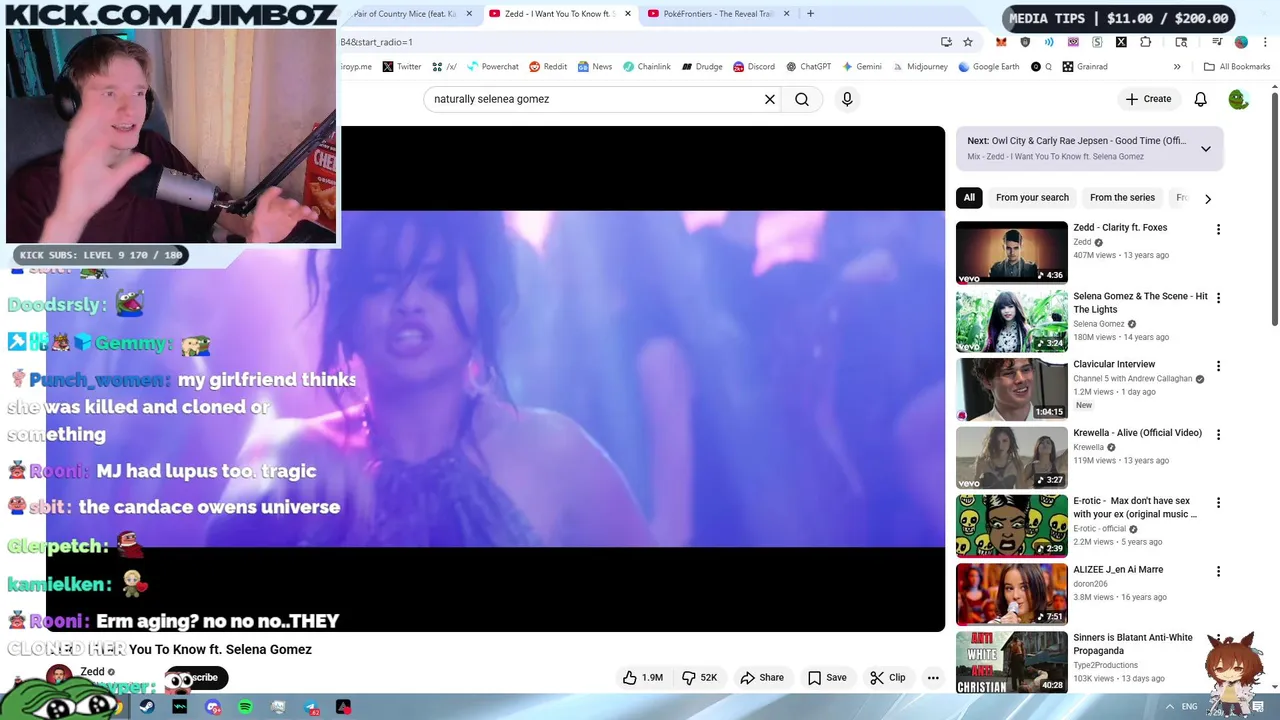
Task: Open Krewella - Alive video title
Action: 1137,433
